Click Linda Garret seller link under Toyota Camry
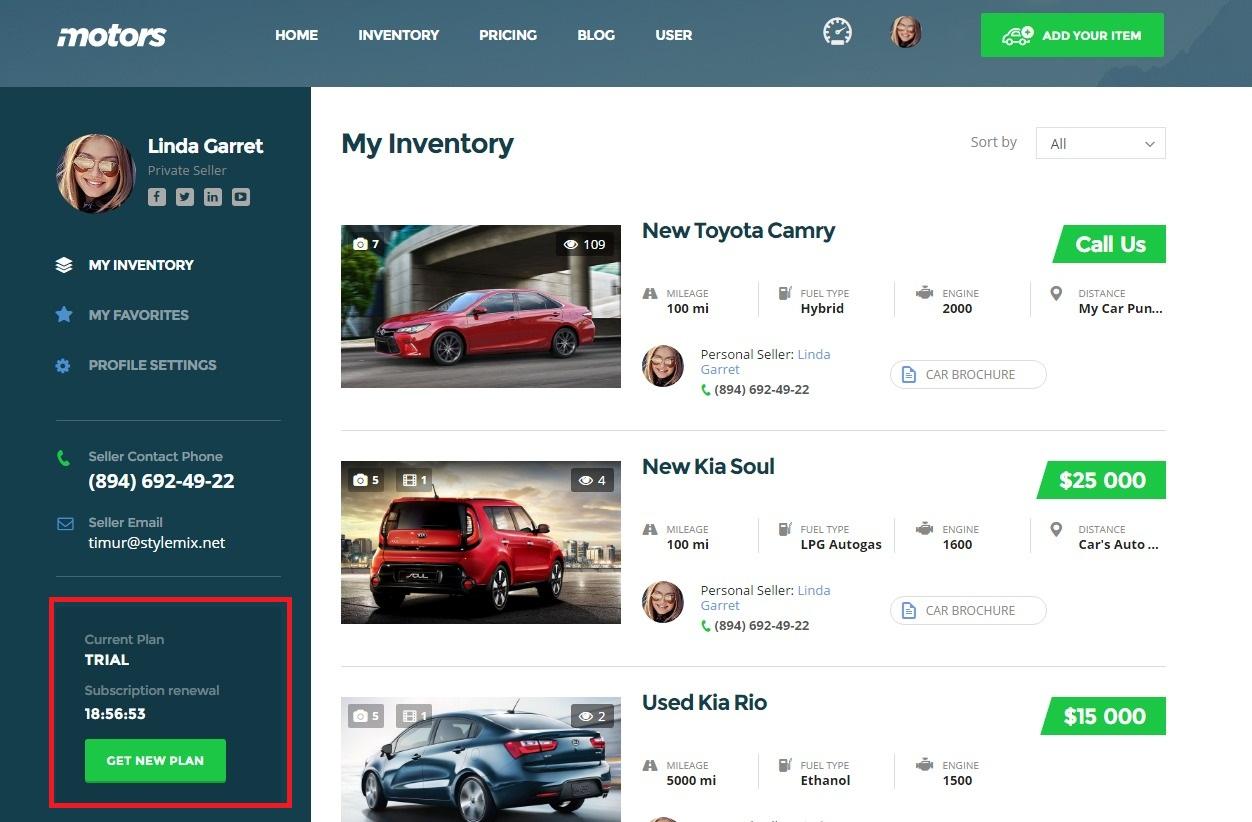Screen dimensions: 1252x822 click(x=765, y=362)
